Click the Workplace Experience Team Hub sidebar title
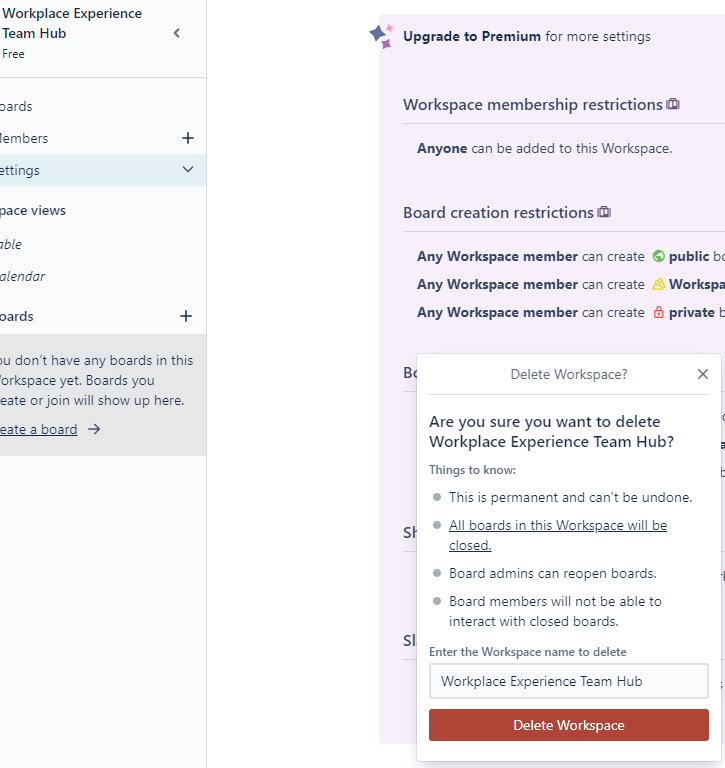The width and height of the screenshot is (725, 768). 72,24
